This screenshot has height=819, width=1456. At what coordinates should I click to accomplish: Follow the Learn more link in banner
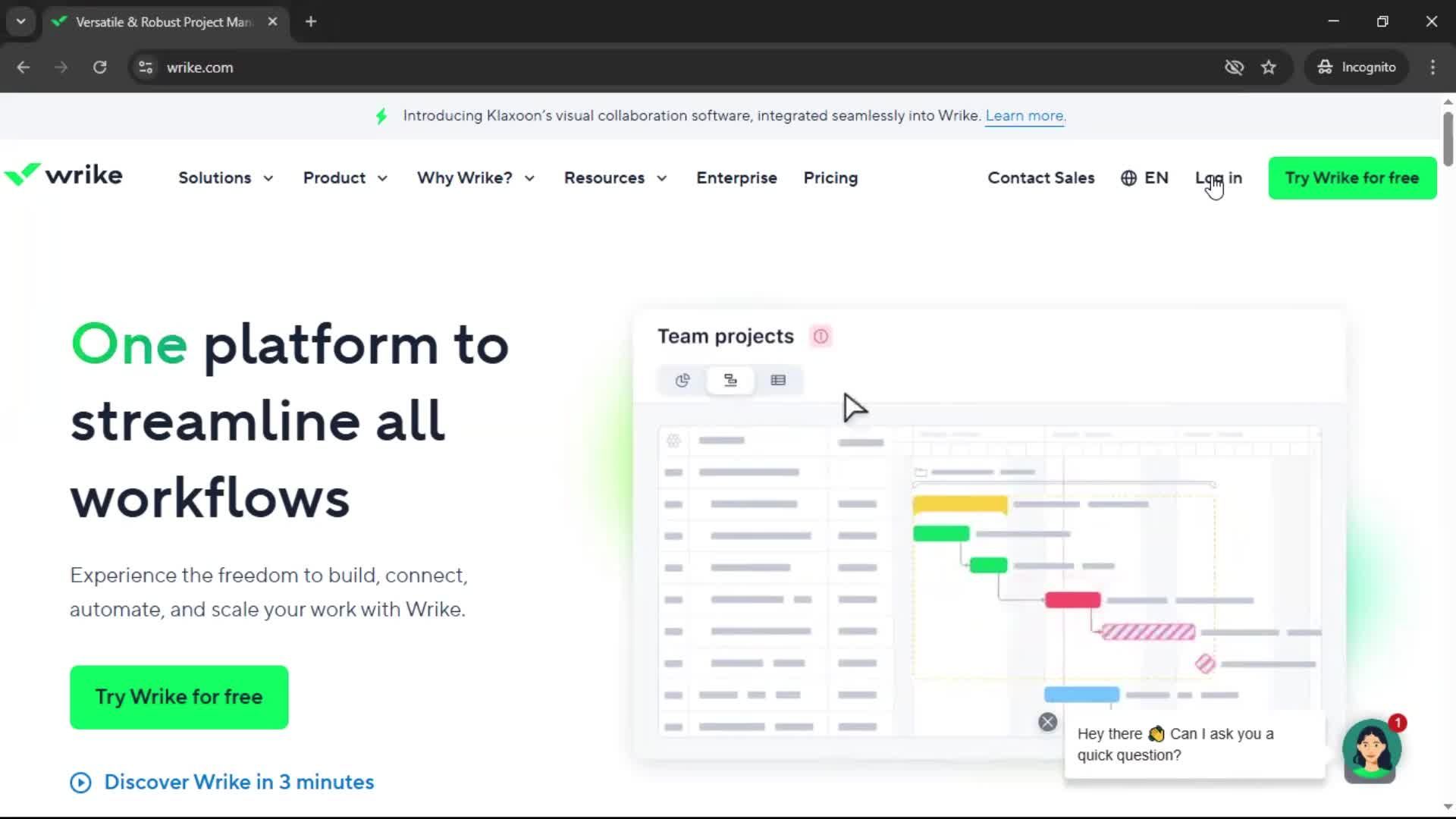(x=1025, y=116)
